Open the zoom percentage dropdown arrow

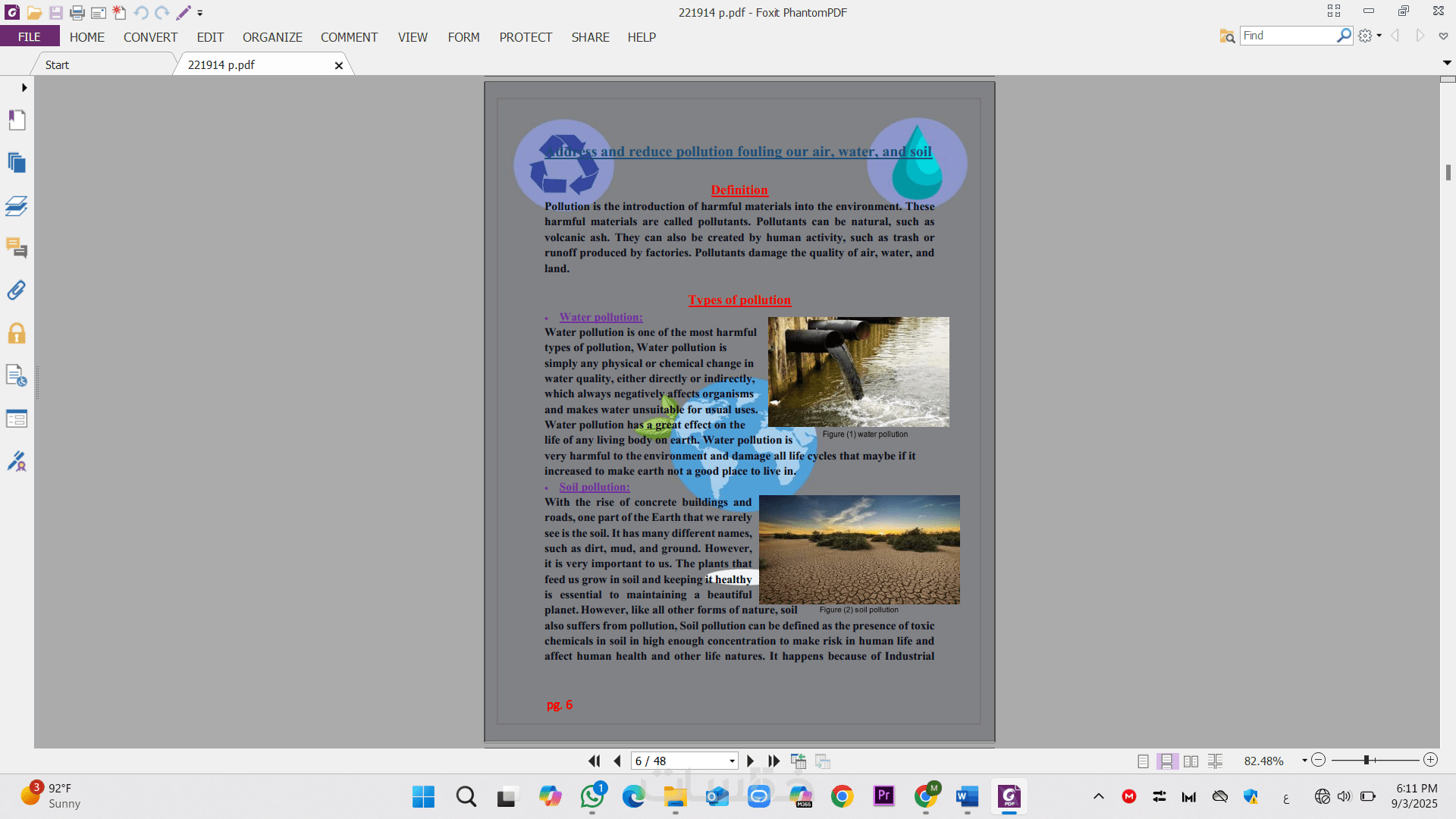click(x=1304, y=760)
